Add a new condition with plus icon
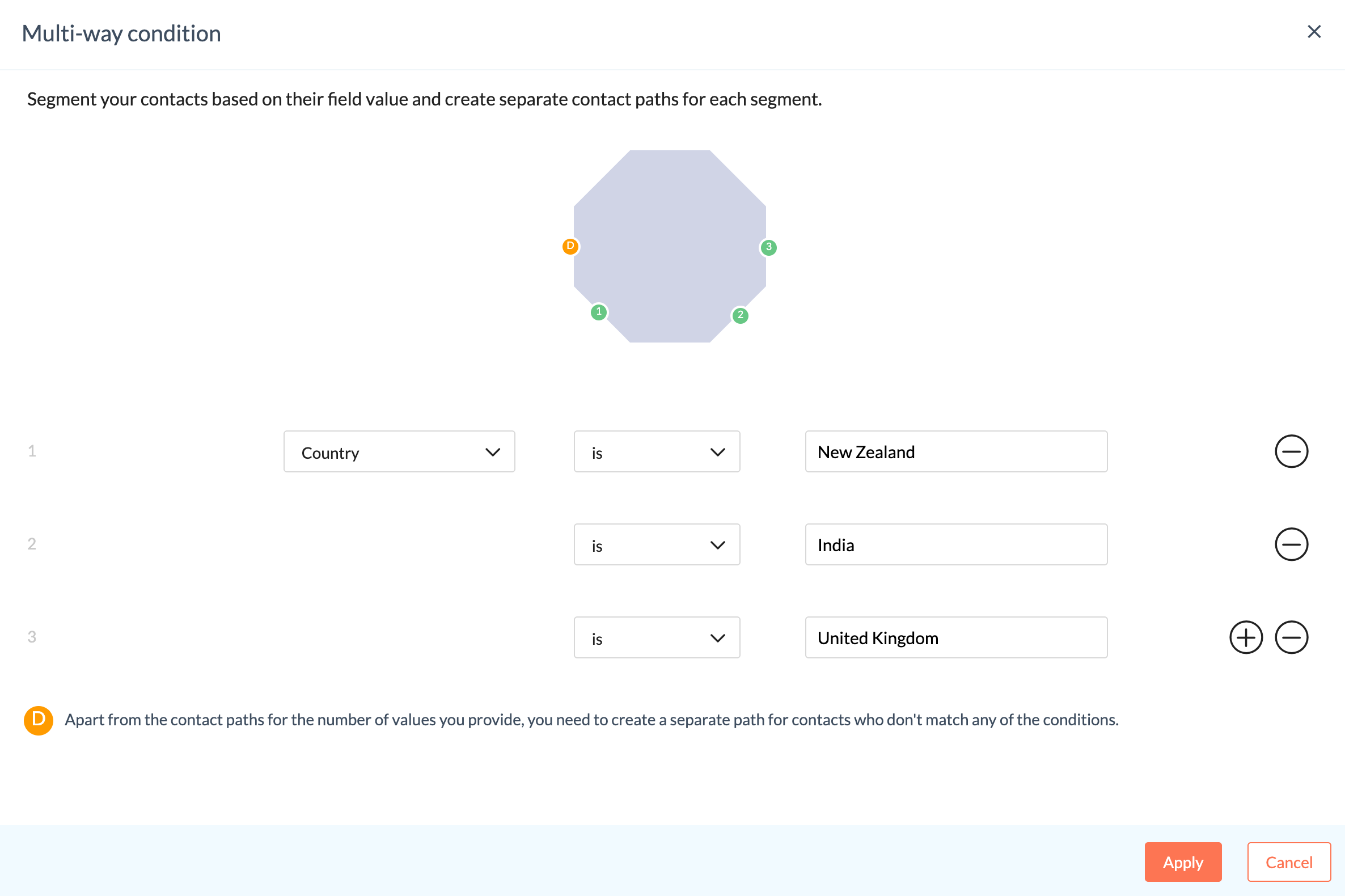The width and height of the screenshot is (1345, 896). pyautogui.click(x=1246, y=637)
